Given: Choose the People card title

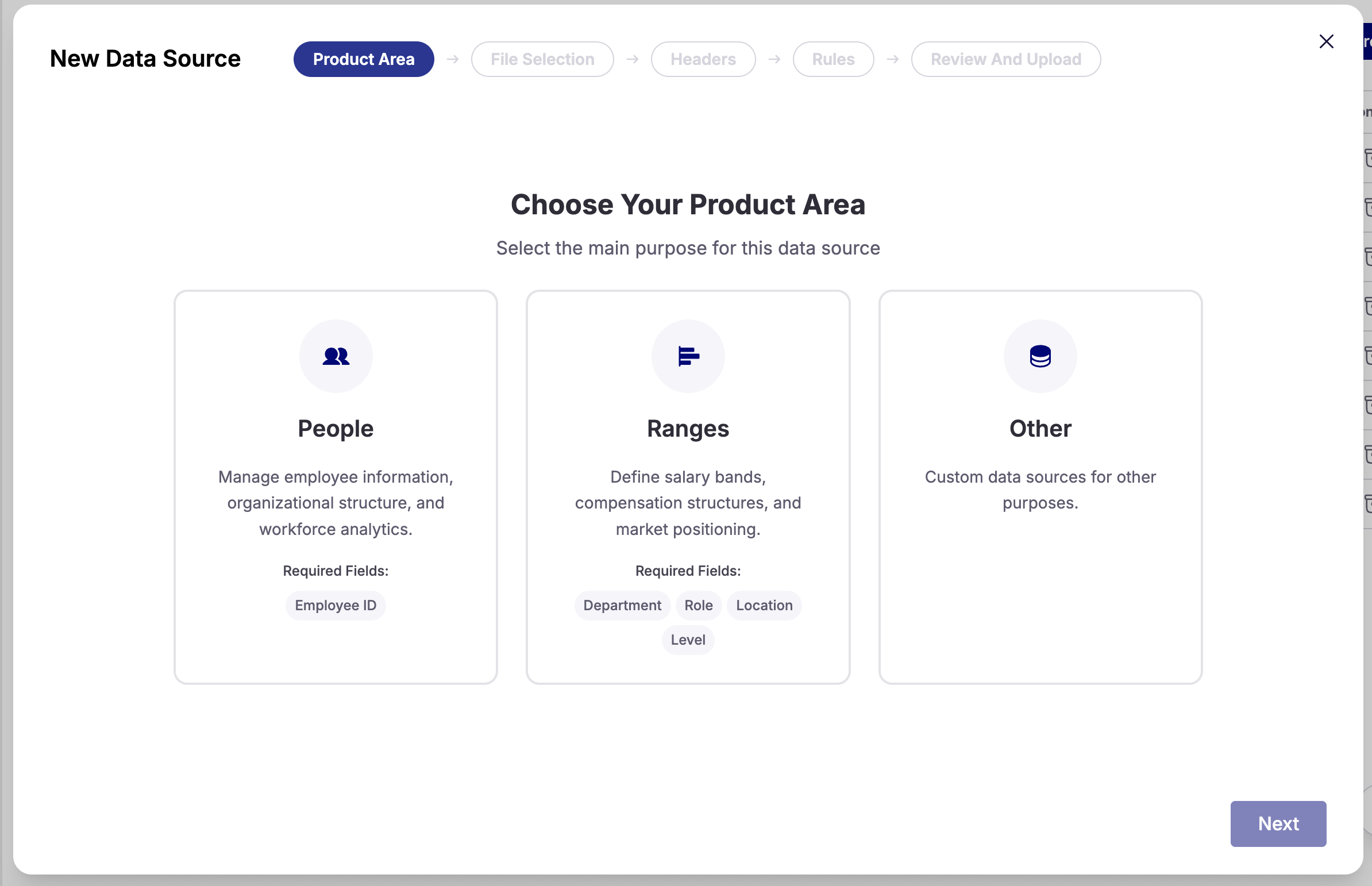Looking at the screenshot, I should pyautogui.click(x=336, y=429).
